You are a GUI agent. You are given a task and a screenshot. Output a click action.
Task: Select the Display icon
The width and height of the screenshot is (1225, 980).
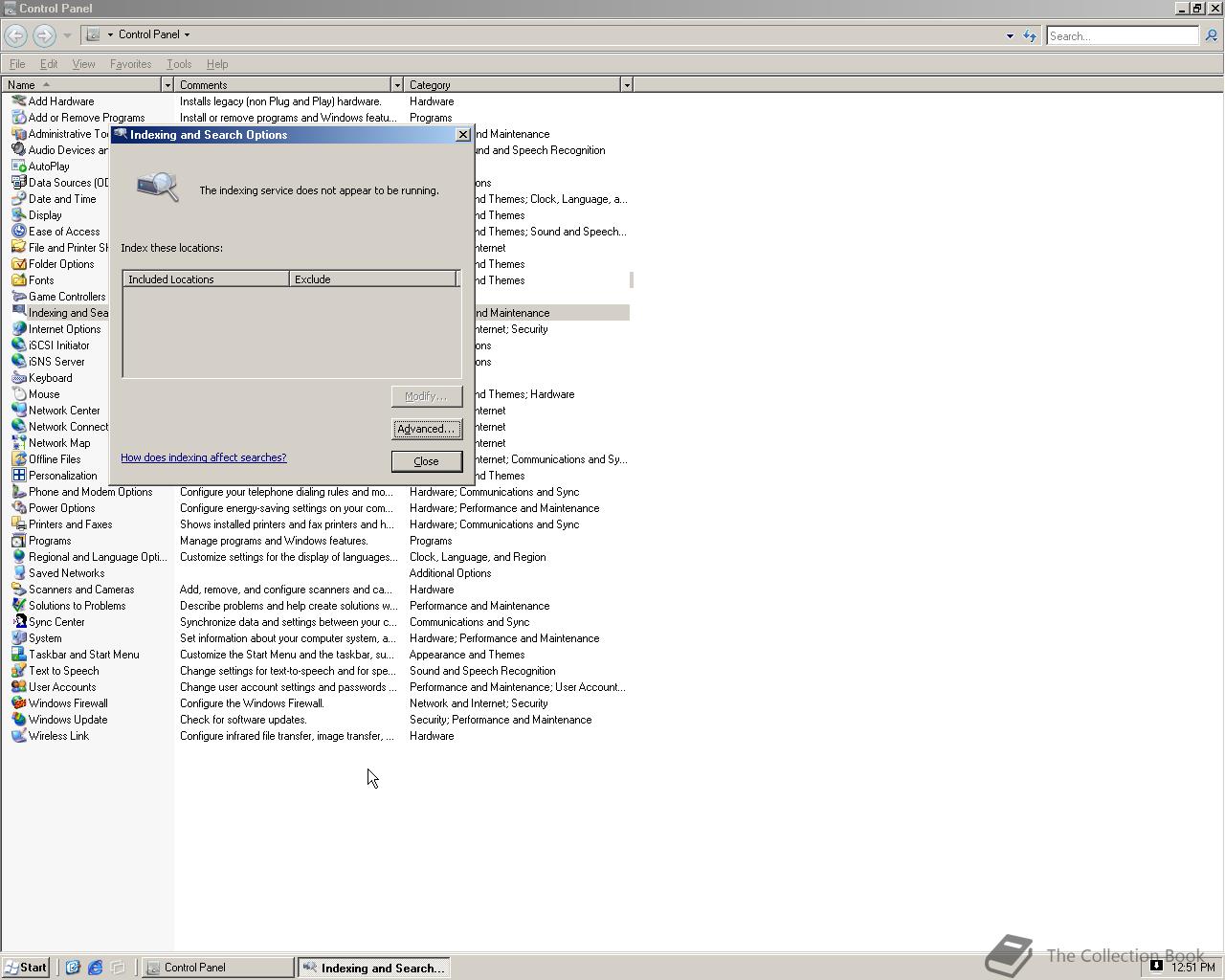(19, 215)
